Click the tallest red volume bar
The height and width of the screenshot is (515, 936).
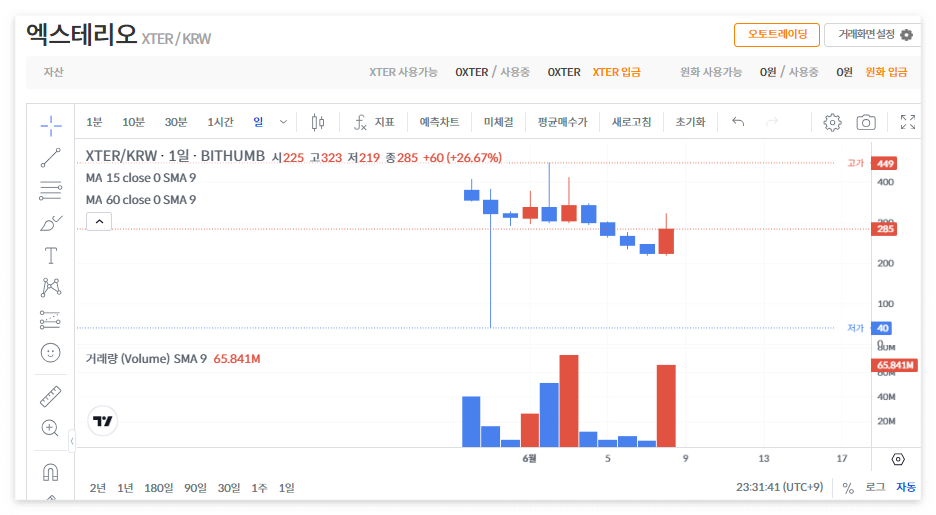coord(569,401)
